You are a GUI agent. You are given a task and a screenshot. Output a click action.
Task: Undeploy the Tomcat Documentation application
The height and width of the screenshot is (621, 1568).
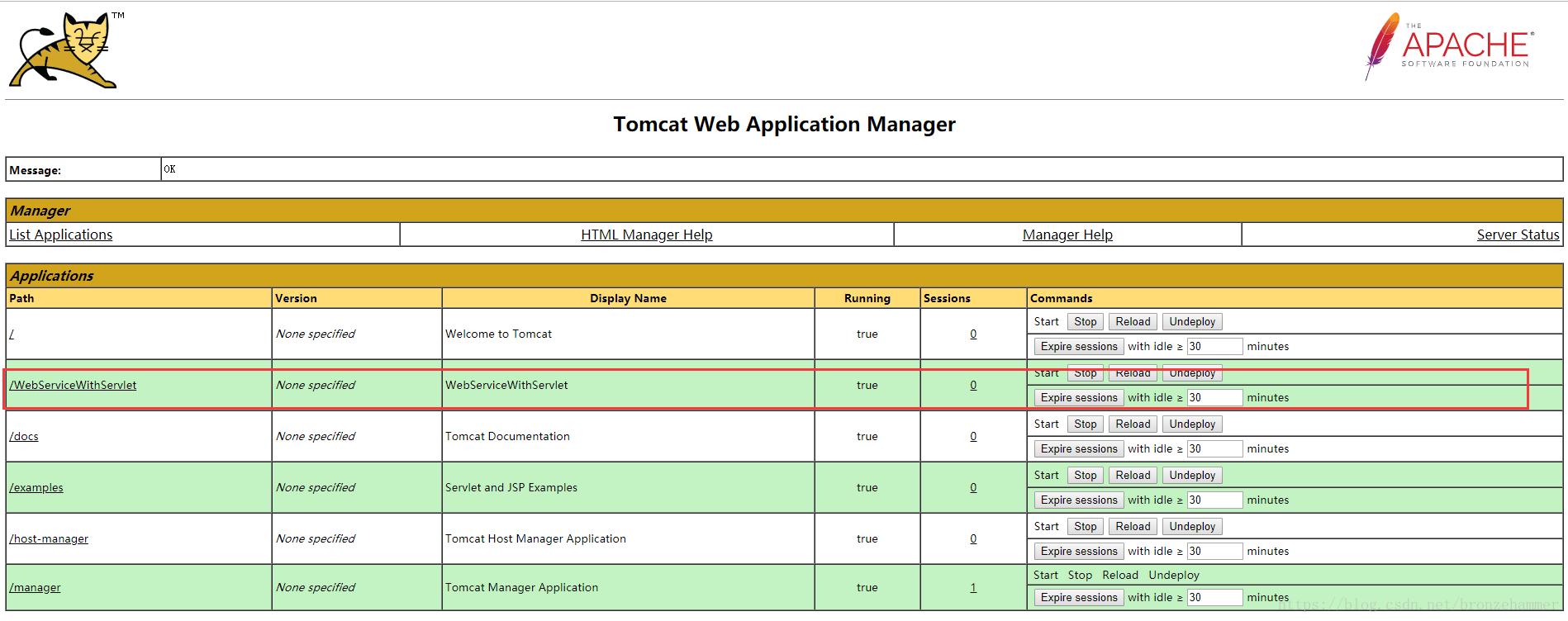[x=1192, y=424]
